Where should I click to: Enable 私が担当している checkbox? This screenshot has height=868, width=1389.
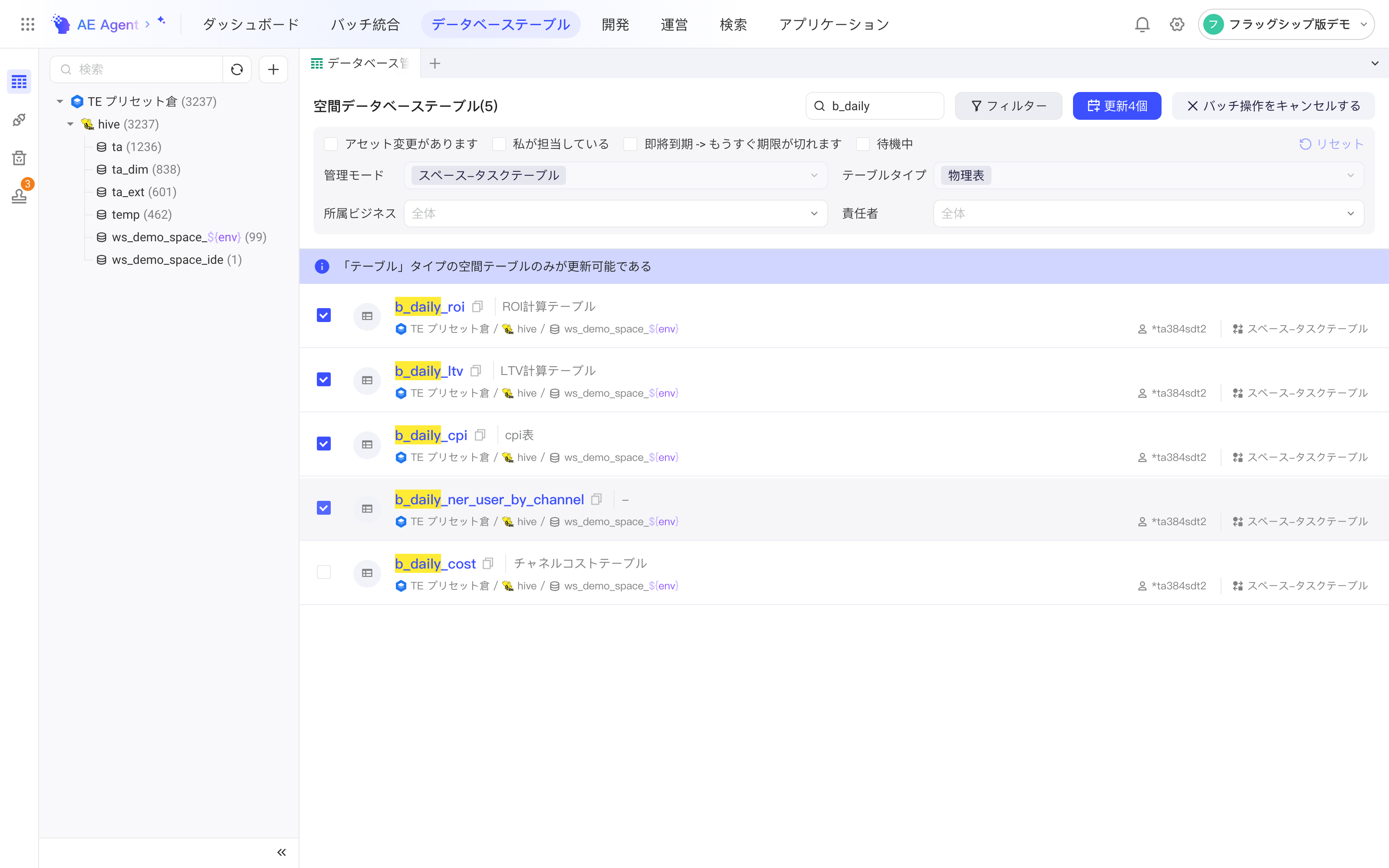coord(499,144)
